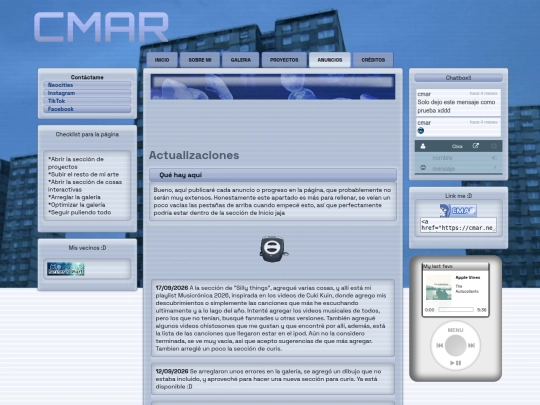Toggle play/pause on the iPod
The width and height of the screenshot is (540, 405).
pyautogui.click(x=455, y=363)
